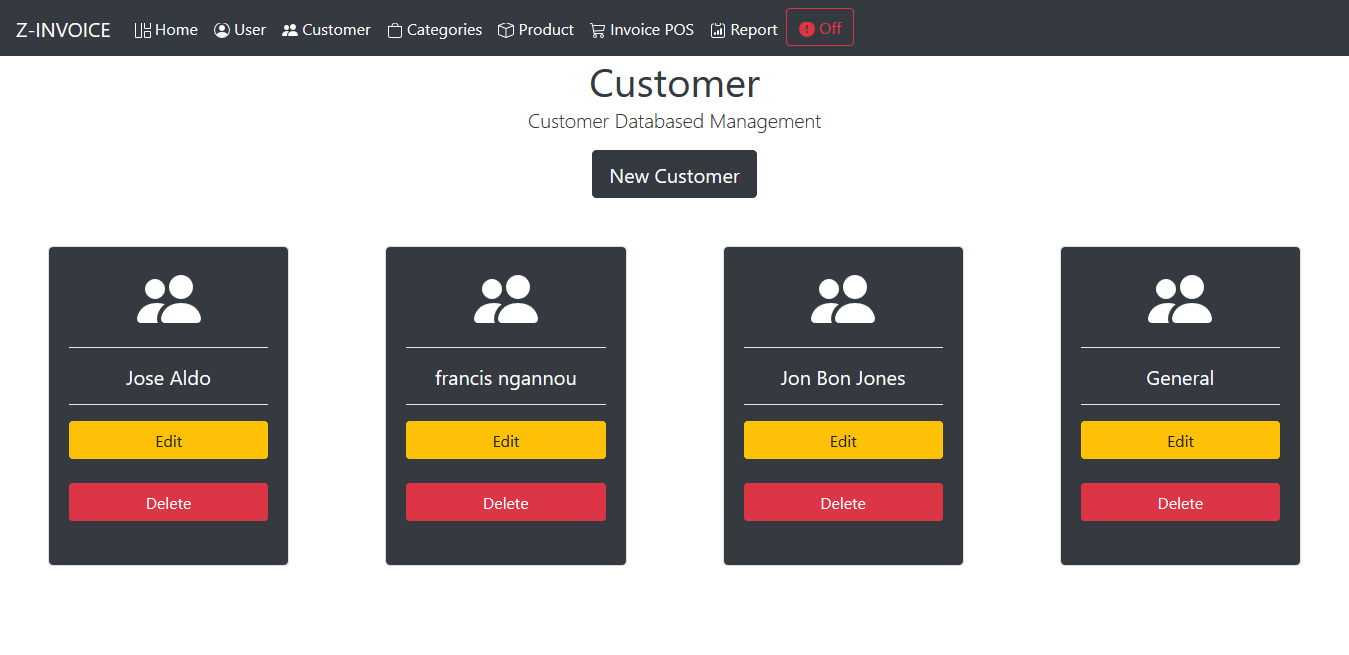Select the General name text
The width and height of the screenshot is (1349, 655).
(1180, 378)
